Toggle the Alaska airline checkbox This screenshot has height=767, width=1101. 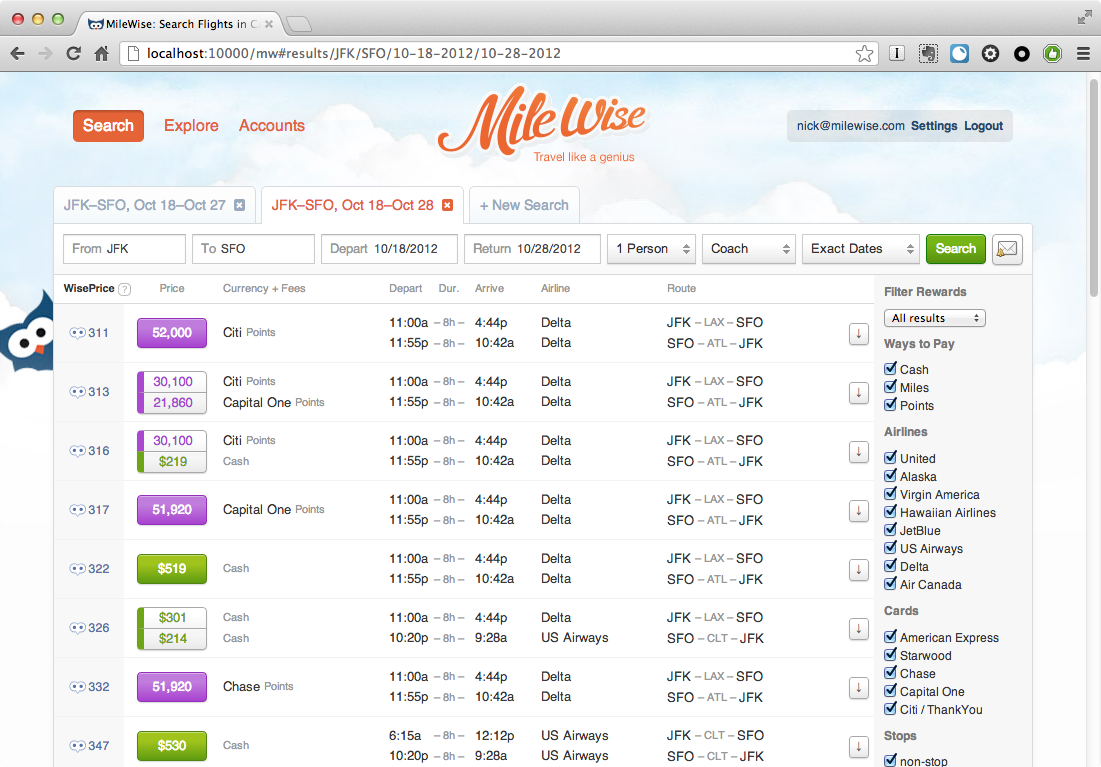point(890,476)
